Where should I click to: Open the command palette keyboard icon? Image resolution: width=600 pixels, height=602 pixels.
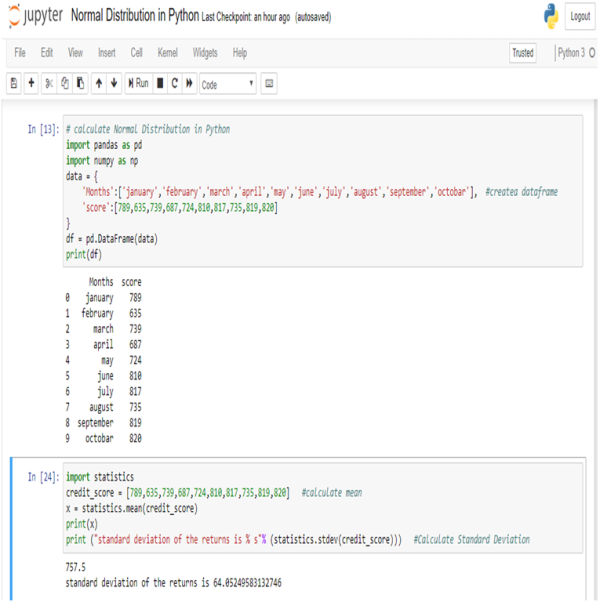tap(268, 85)
